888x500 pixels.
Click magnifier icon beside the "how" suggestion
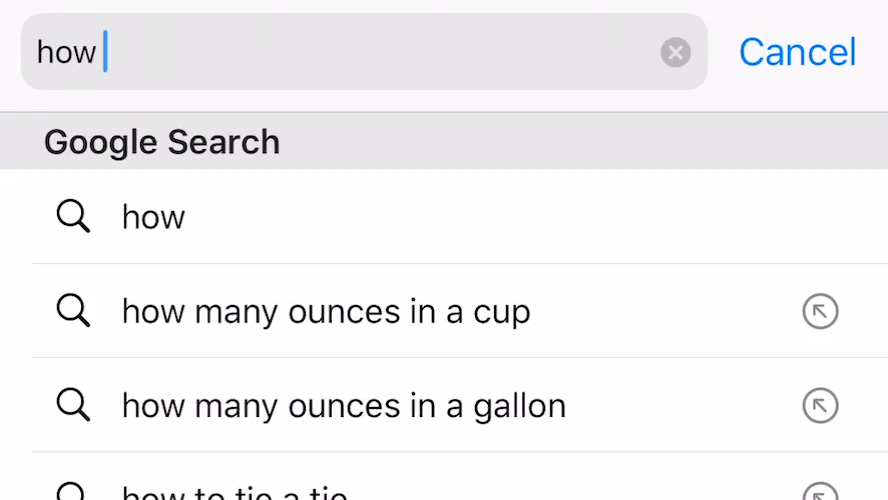[x=73, y=216]
